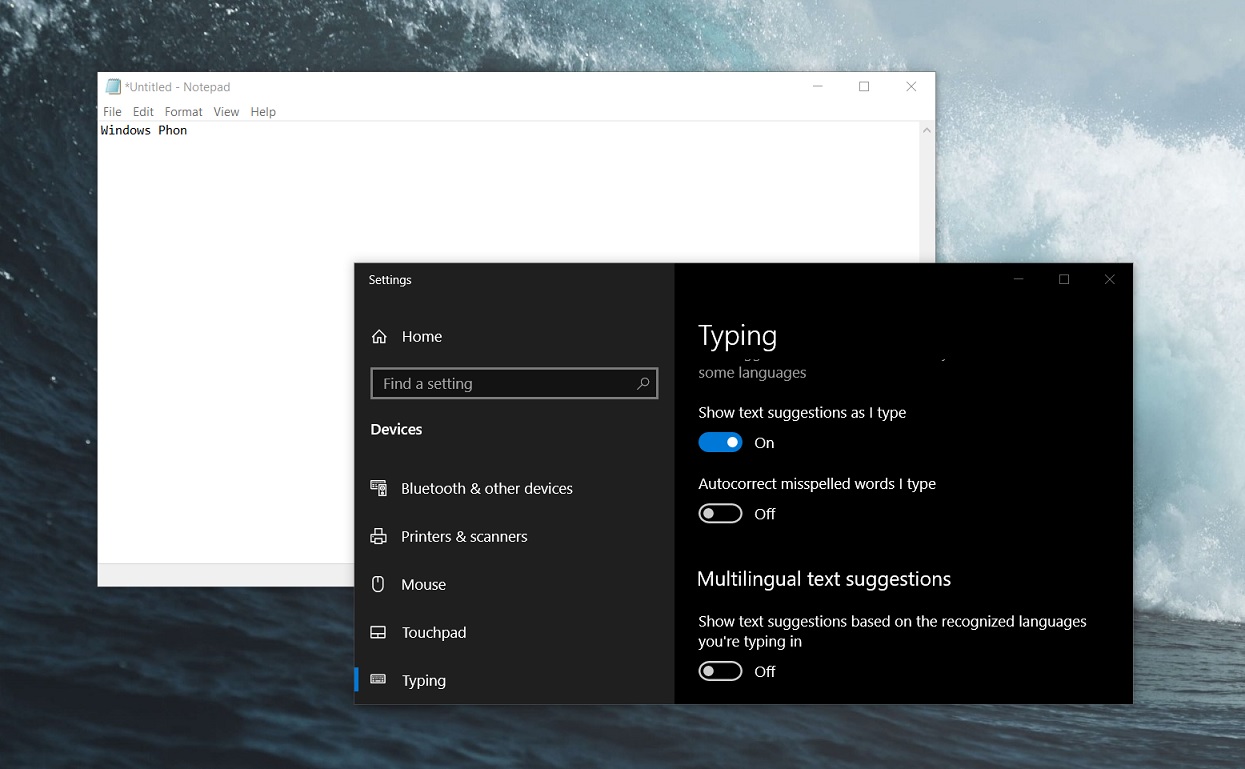Open the View menu in Notepad
1245x769 pixels.
(x=226, y=112)
